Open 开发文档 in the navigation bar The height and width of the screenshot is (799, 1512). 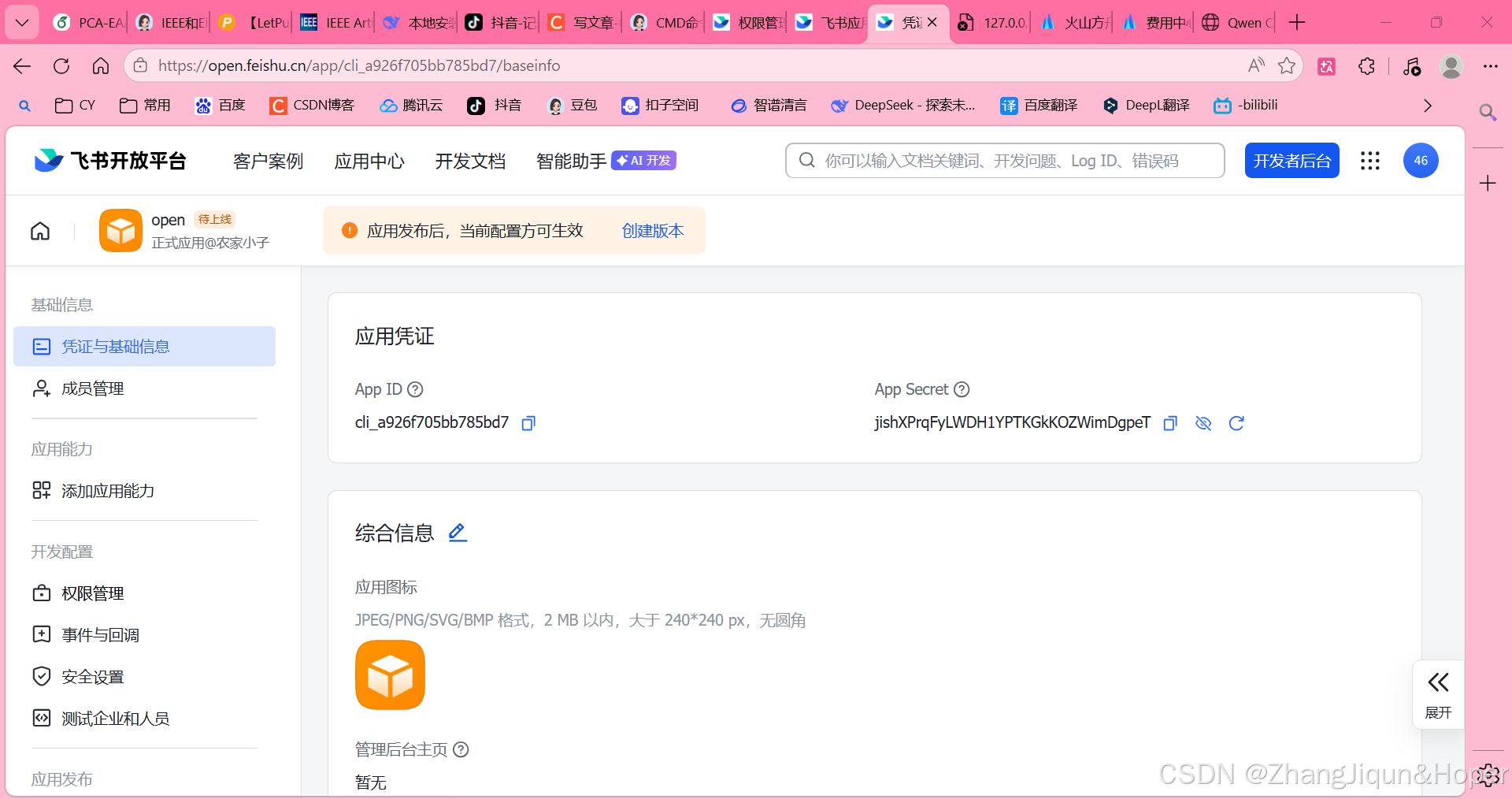[470, 160]
